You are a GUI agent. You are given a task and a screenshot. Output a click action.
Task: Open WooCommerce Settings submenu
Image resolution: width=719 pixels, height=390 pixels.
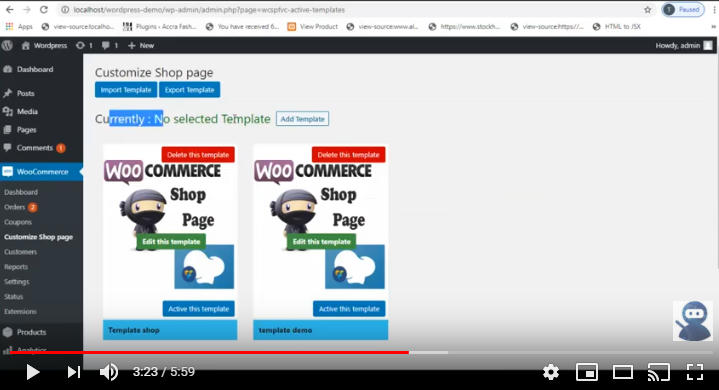[17, 281]
